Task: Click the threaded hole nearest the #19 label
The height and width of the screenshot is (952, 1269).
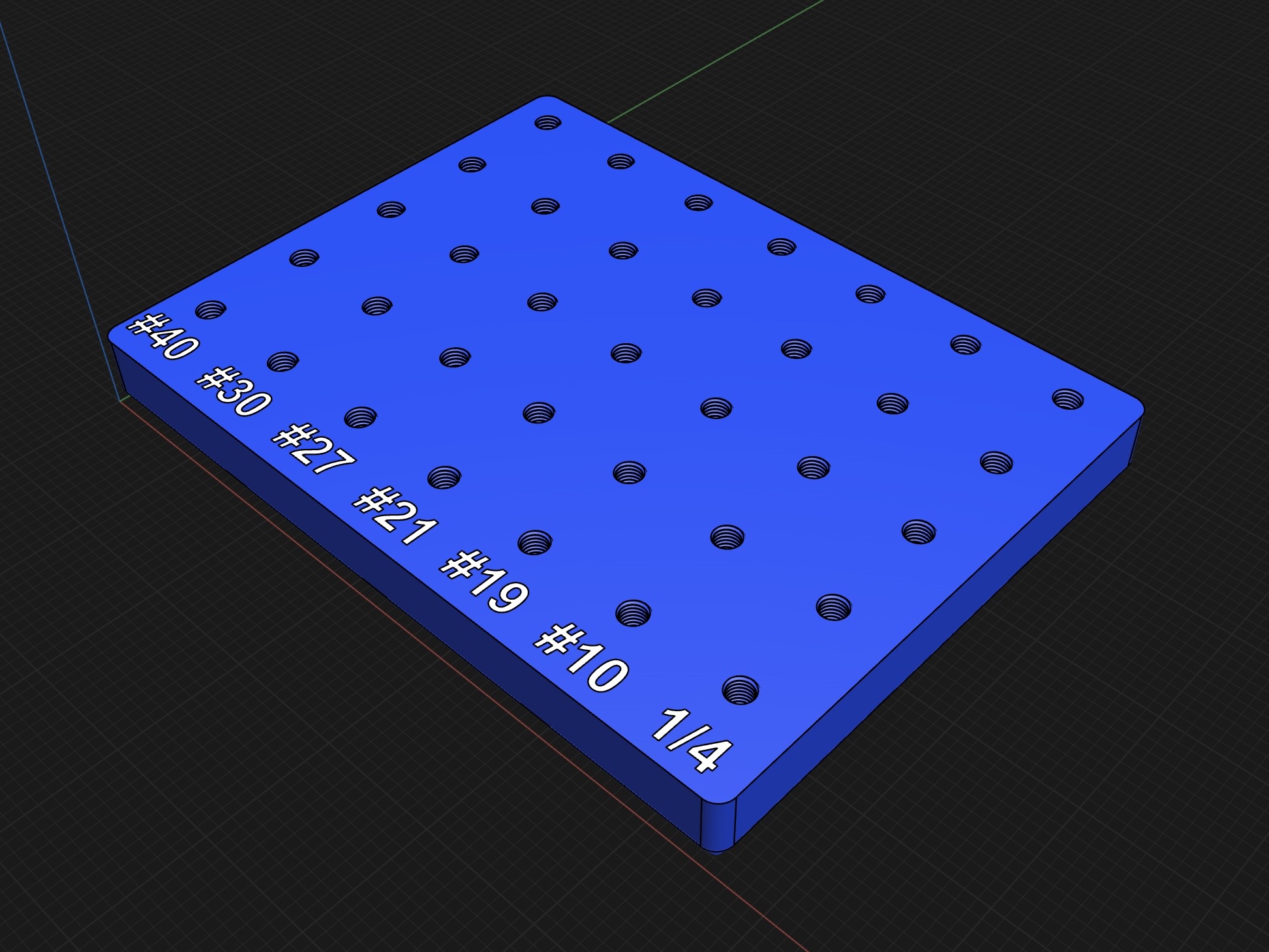Action: pos(535,543)
